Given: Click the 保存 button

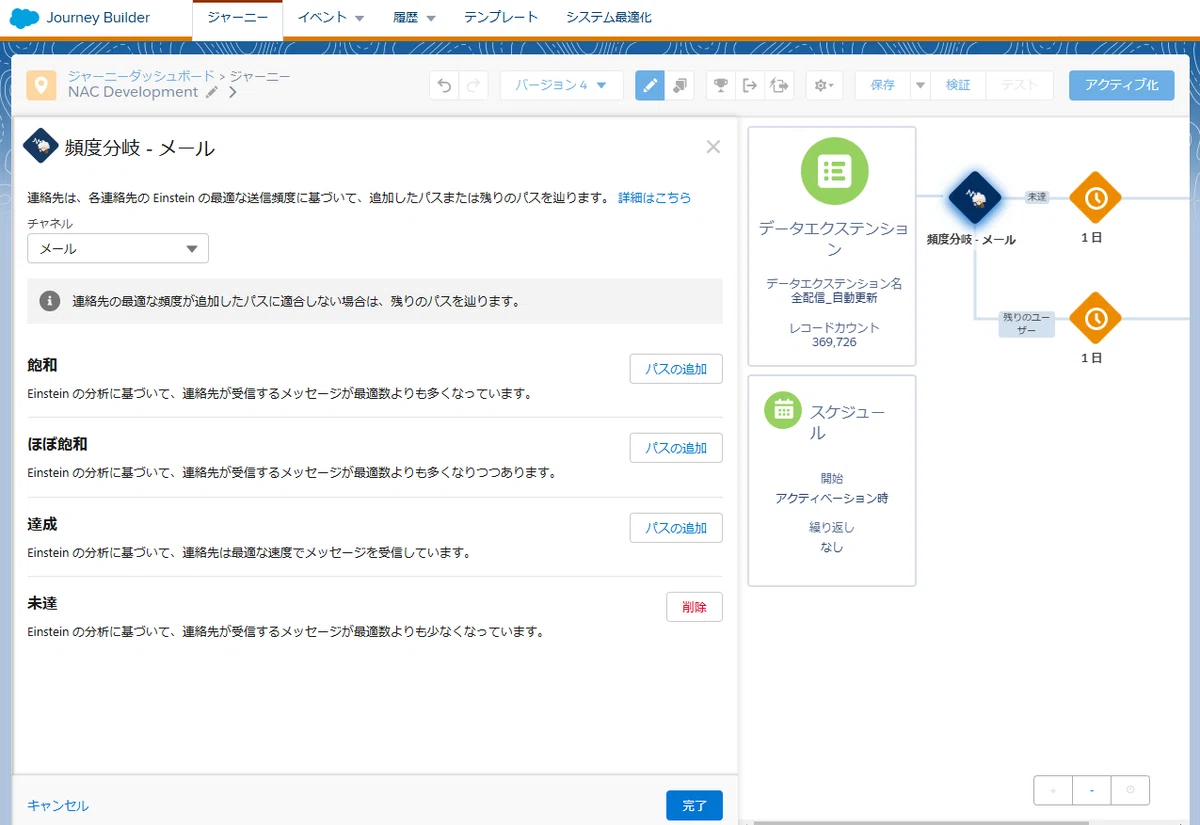Looking at the screenshot, I should click(x=882, y=85).
